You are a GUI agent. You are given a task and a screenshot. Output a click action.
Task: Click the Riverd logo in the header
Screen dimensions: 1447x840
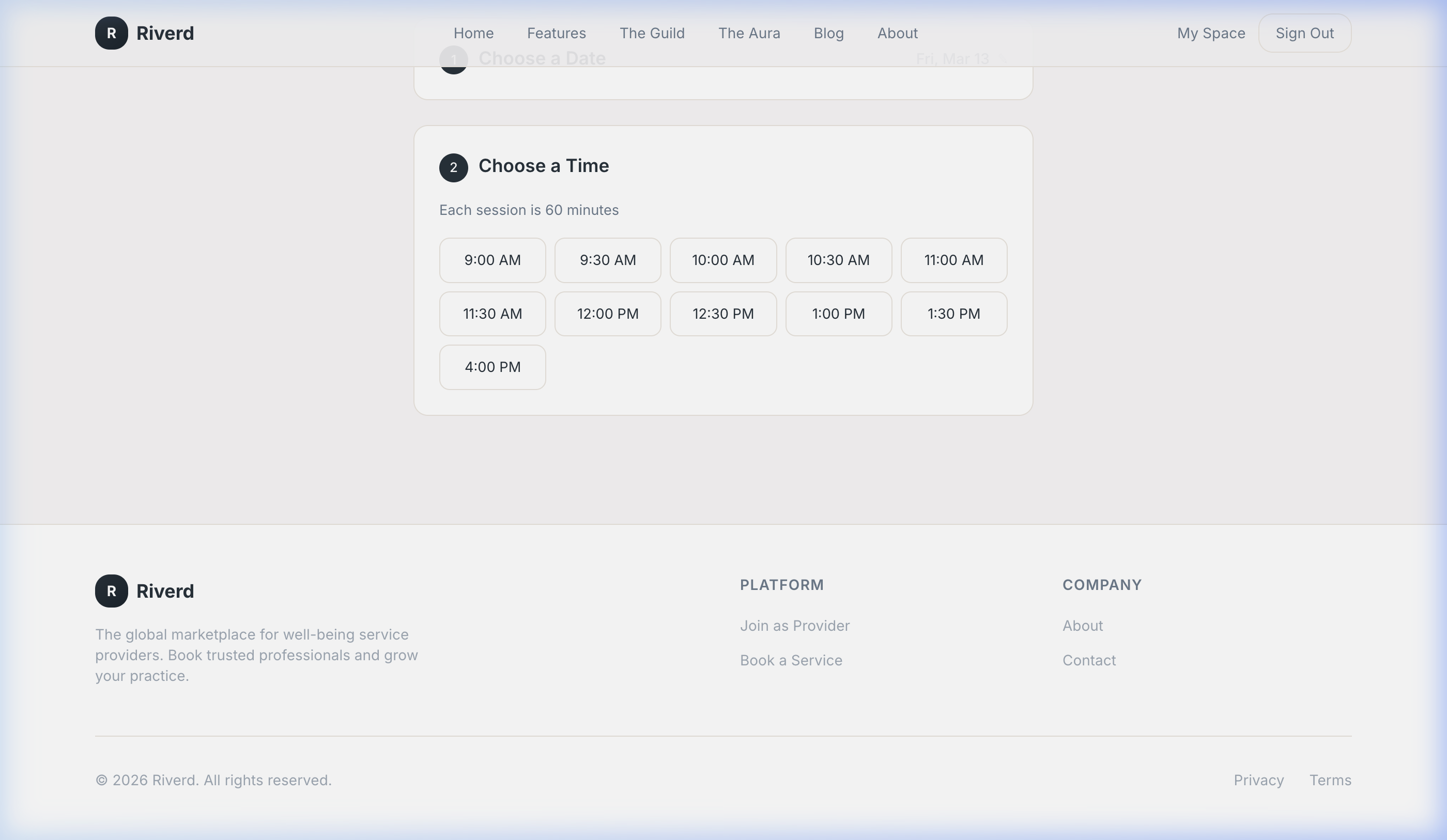pyautogui.click(x=144, y=33)
